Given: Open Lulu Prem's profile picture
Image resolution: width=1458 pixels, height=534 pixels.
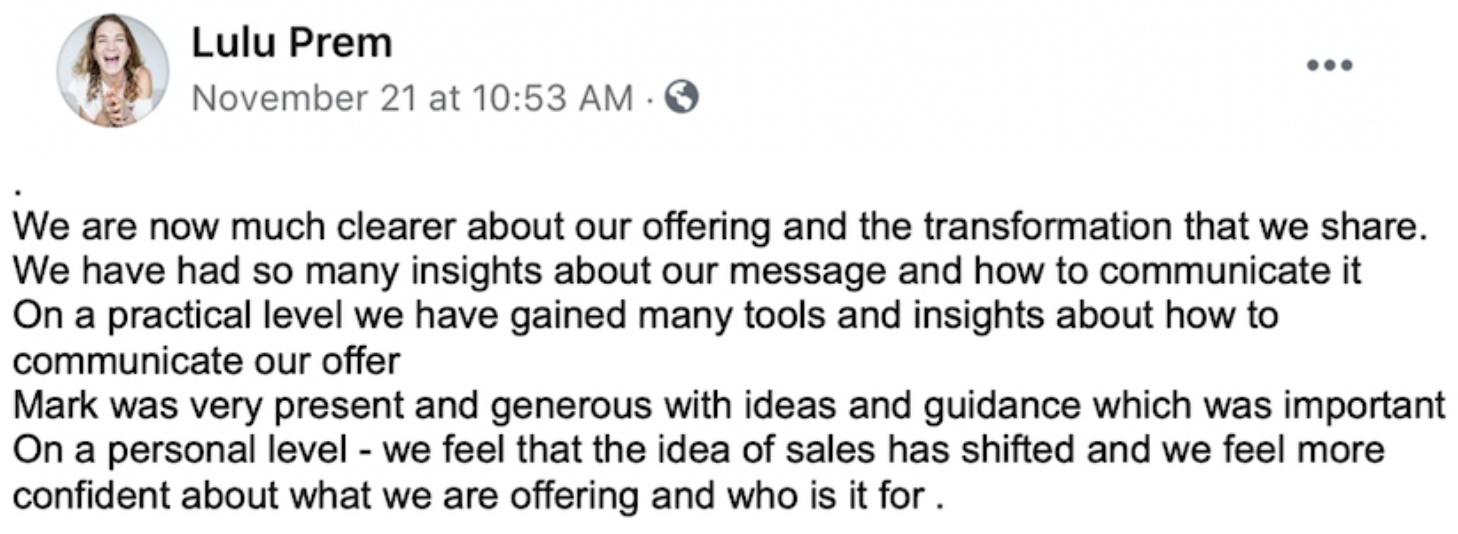Looking at the screenshot, I should 113,71.
